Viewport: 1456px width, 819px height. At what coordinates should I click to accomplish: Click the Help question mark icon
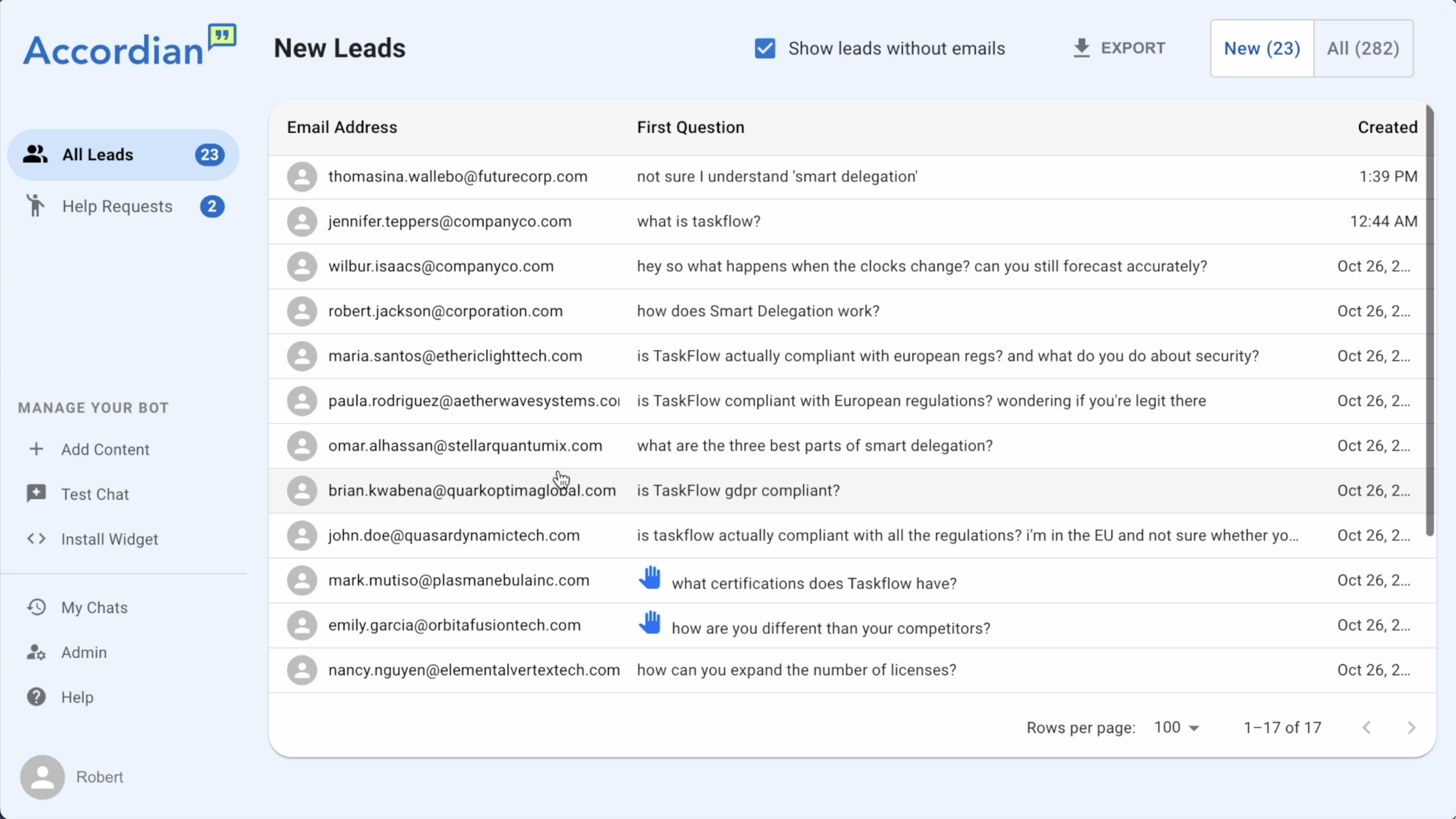pyautogui.click(x=36, y=697)
